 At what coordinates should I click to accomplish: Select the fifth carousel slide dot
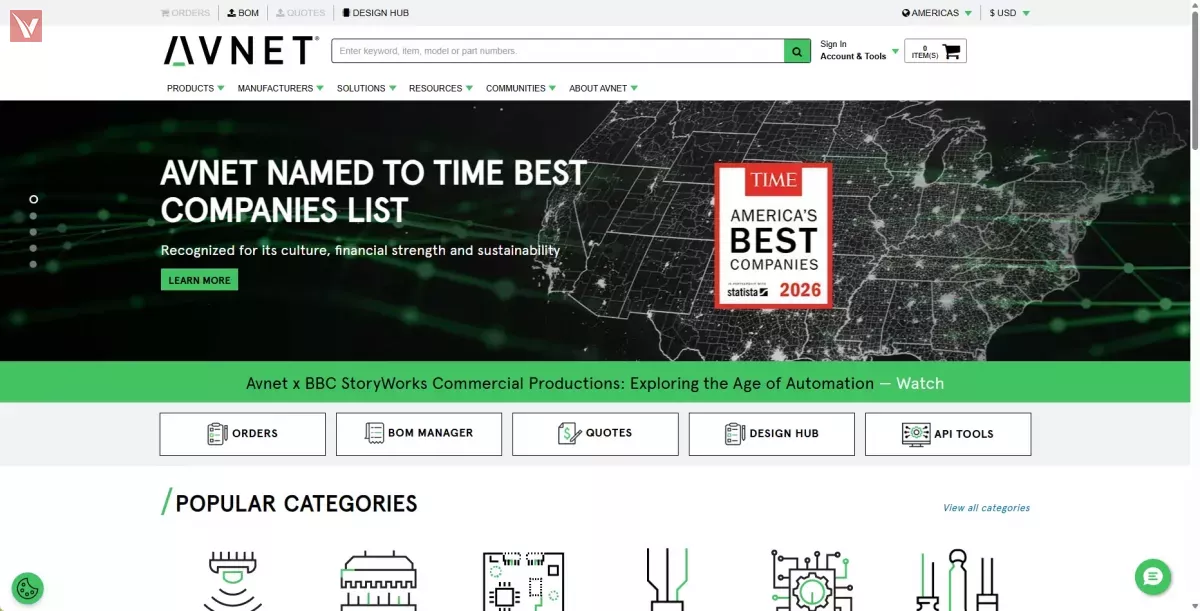[x=33, y=264]
